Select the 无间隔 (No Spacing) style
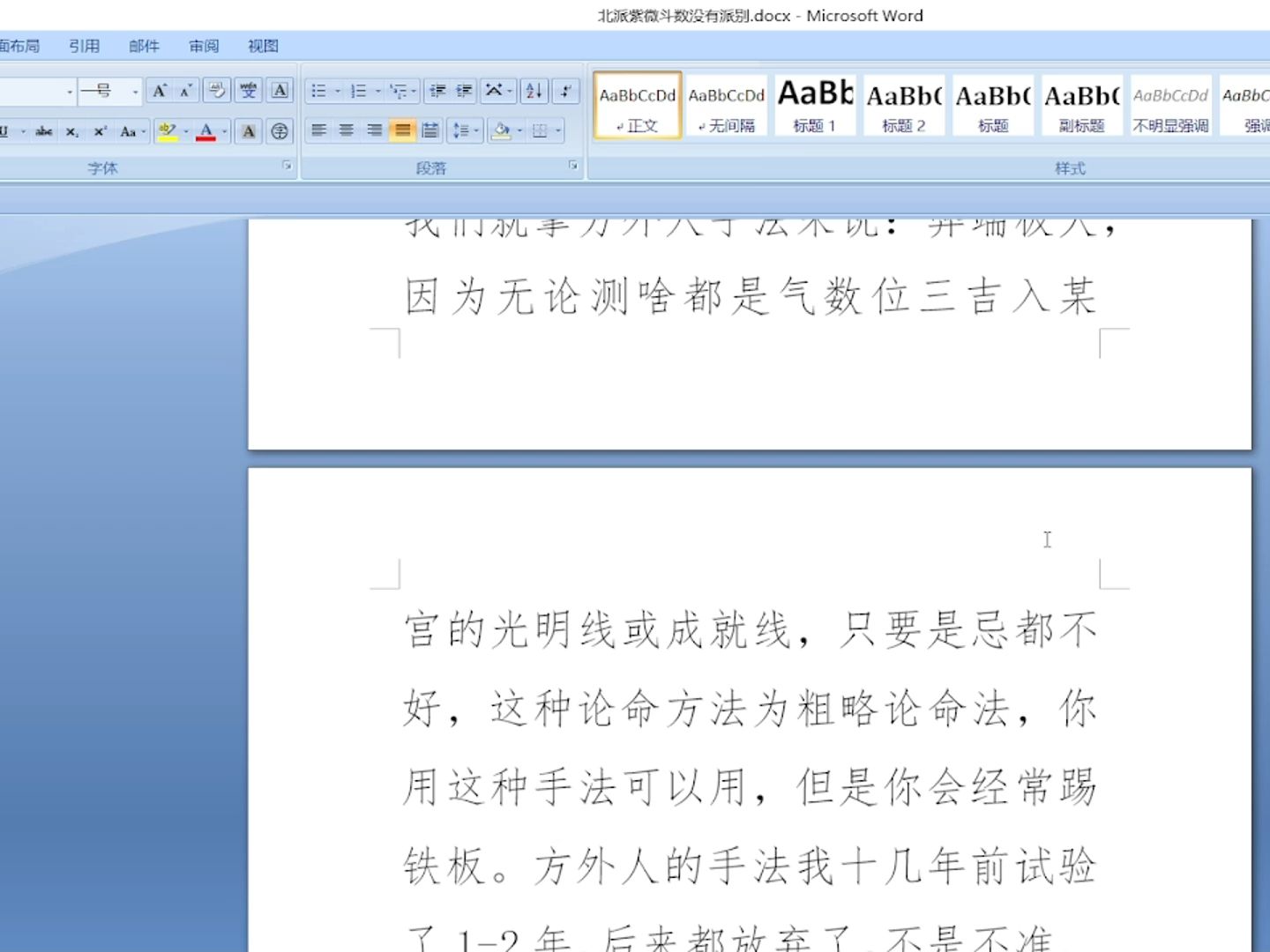Viewport: 1270px width, 952px height. [727, 106]
